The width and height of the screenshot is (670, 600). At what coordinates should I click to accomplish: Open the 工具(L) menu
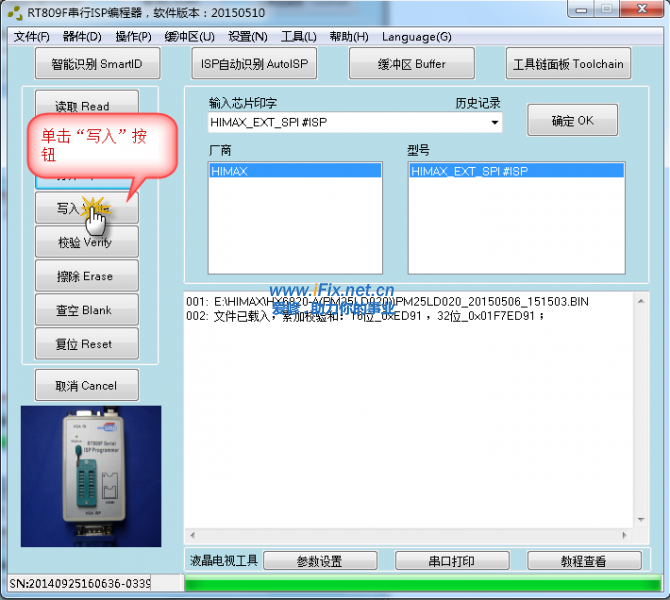click(x=298, y=37)
